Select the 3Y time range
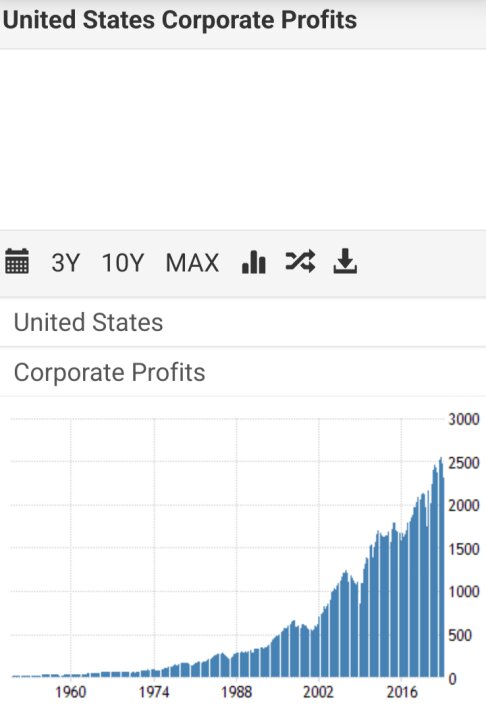Image resolution: width=486 pixels, height=720 pixels. click(x=65, y=263)
